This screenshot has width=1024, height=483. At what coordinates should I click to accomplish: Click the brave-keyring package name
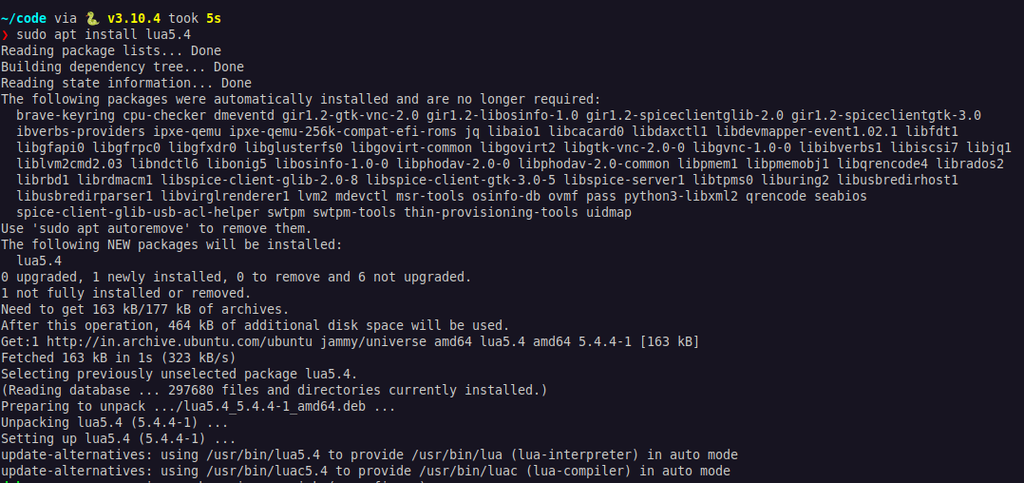click(66, 116)
